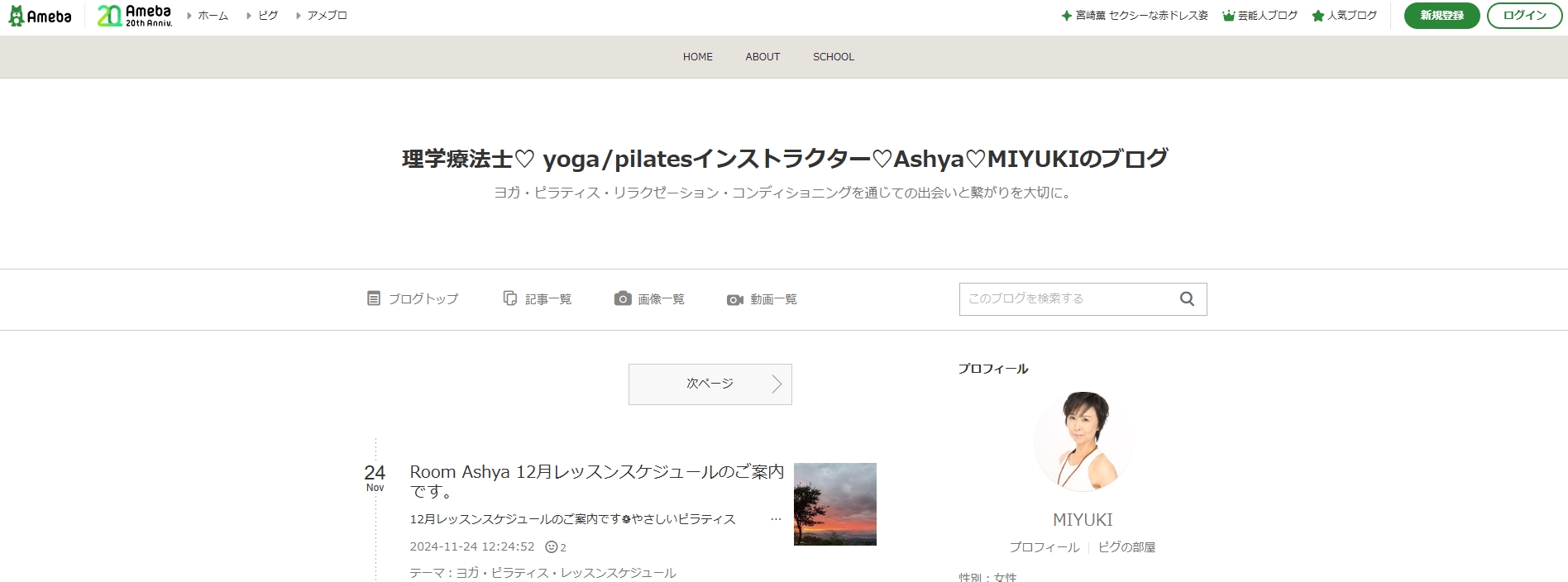Select the ABOUT menu item
1568x582 pixels.
click(x=762, y=57)
